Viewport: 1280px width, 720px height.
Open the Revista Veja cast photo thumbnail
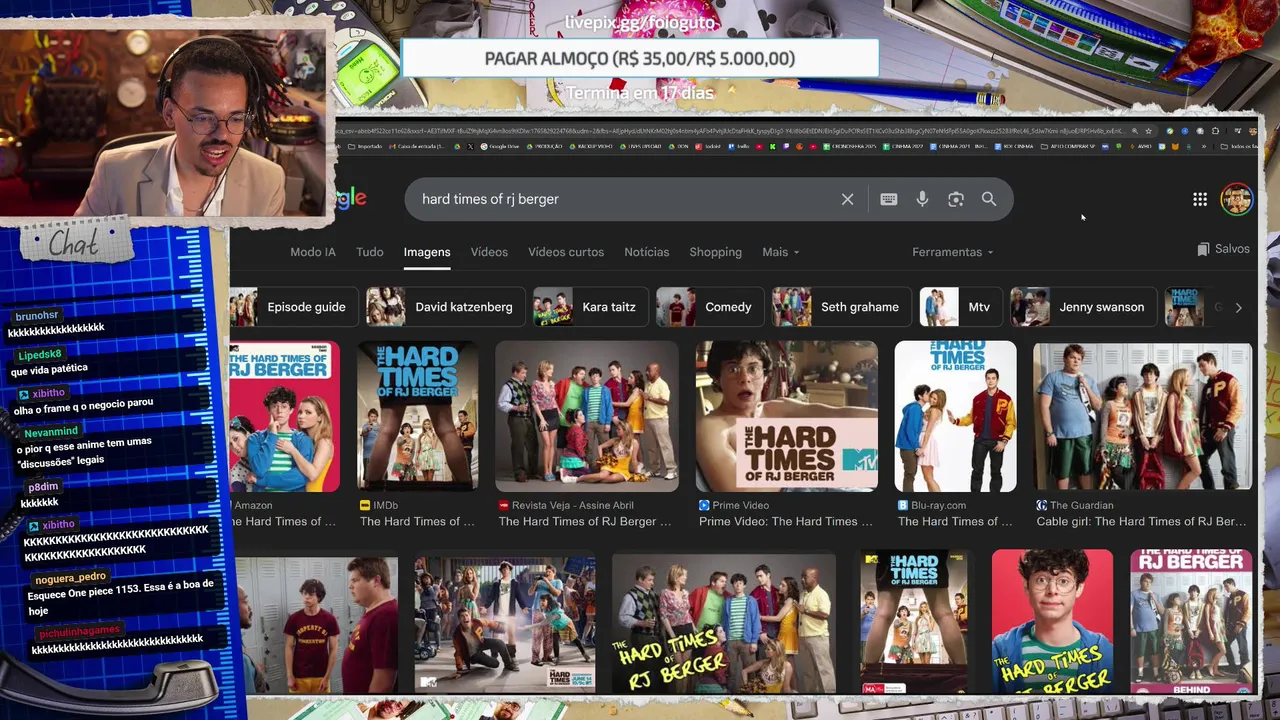pos(587,417)
